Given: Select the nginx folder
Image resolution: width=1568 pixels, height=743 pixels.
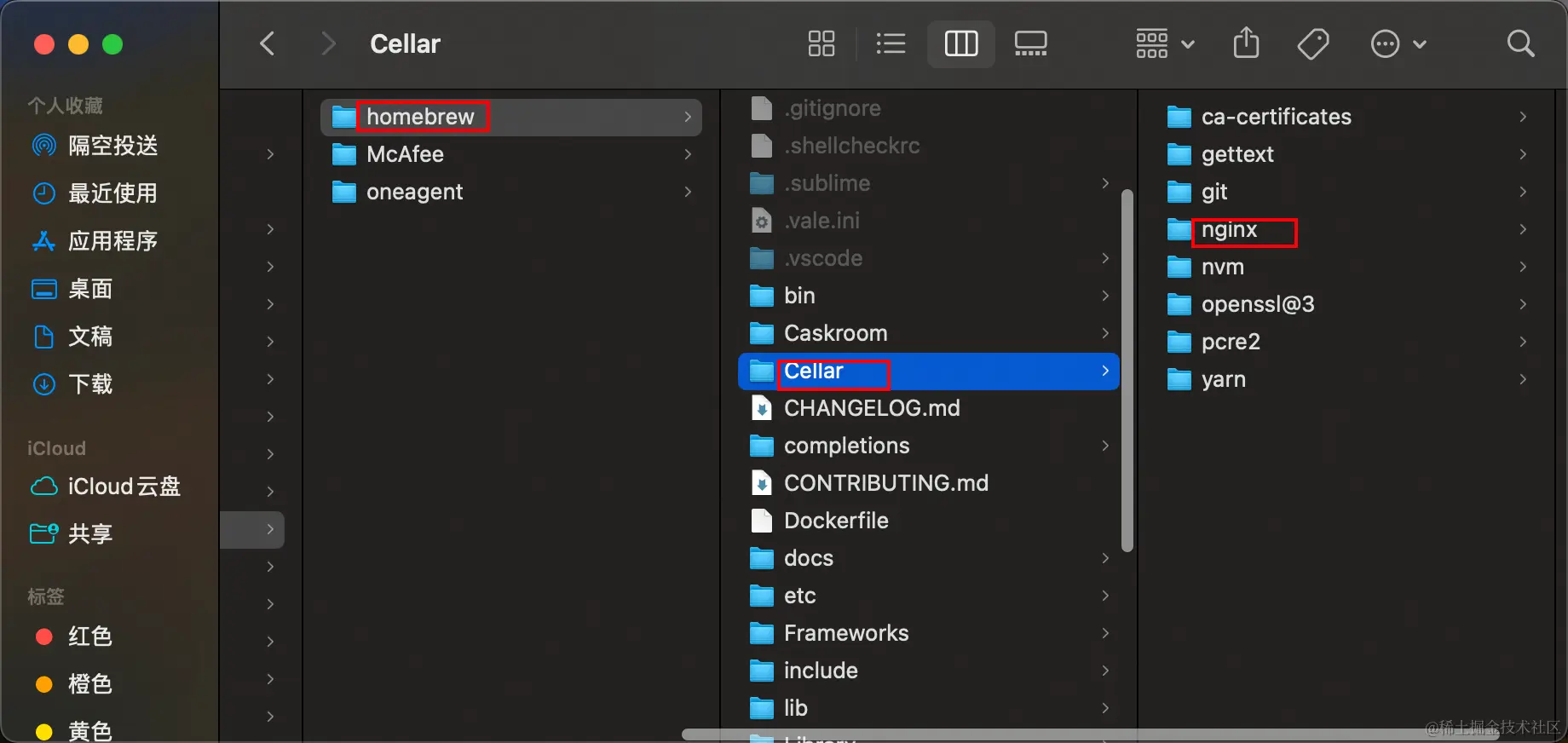Looking at the screenshot, I should (x=1229, y=230).
